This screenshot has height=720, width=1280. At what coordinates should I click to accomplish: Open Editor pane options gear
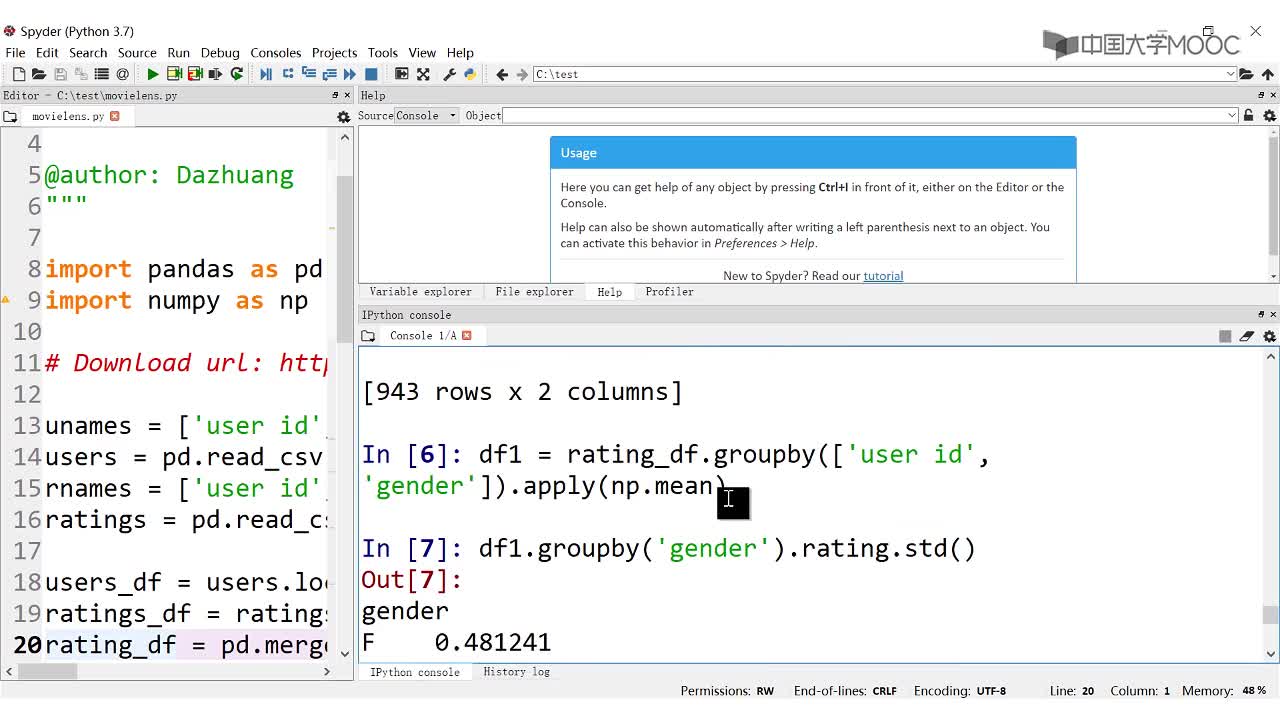point(343,117)
